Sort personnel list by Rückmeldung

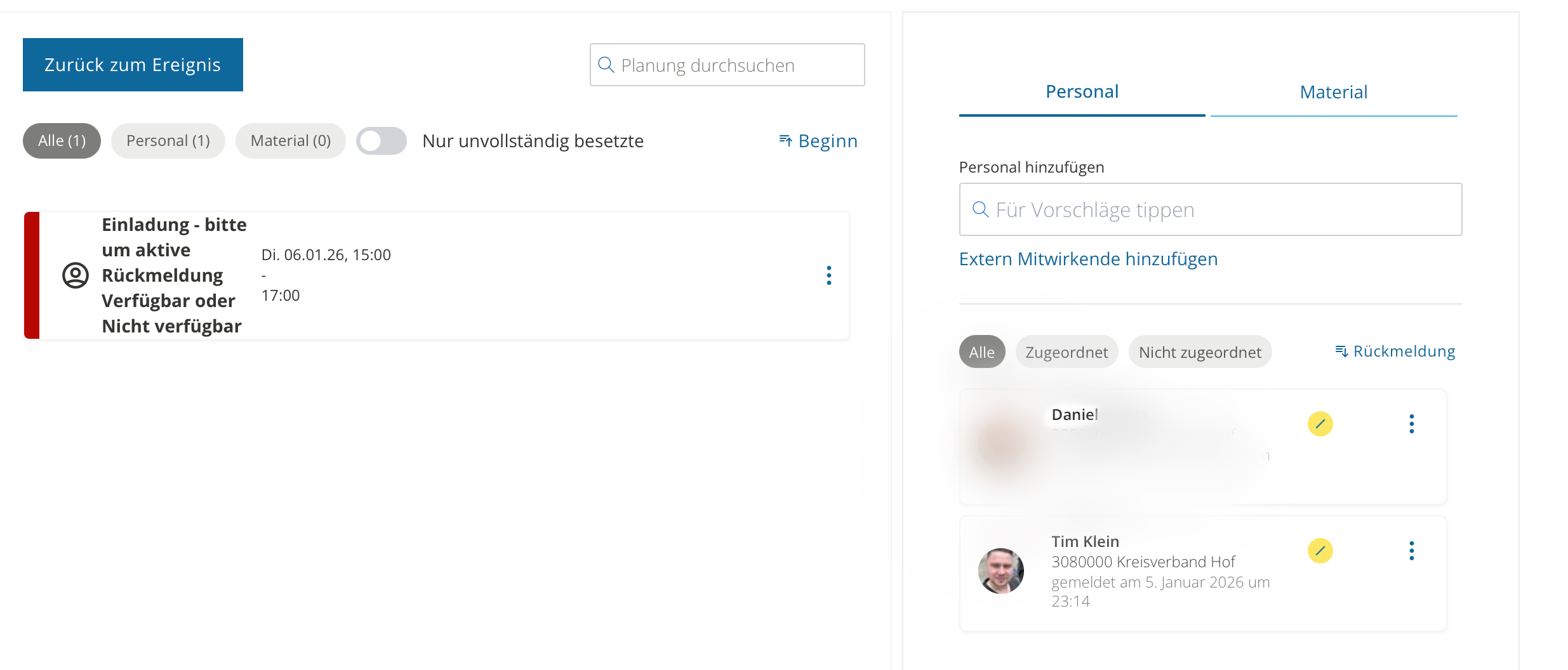1395,351
